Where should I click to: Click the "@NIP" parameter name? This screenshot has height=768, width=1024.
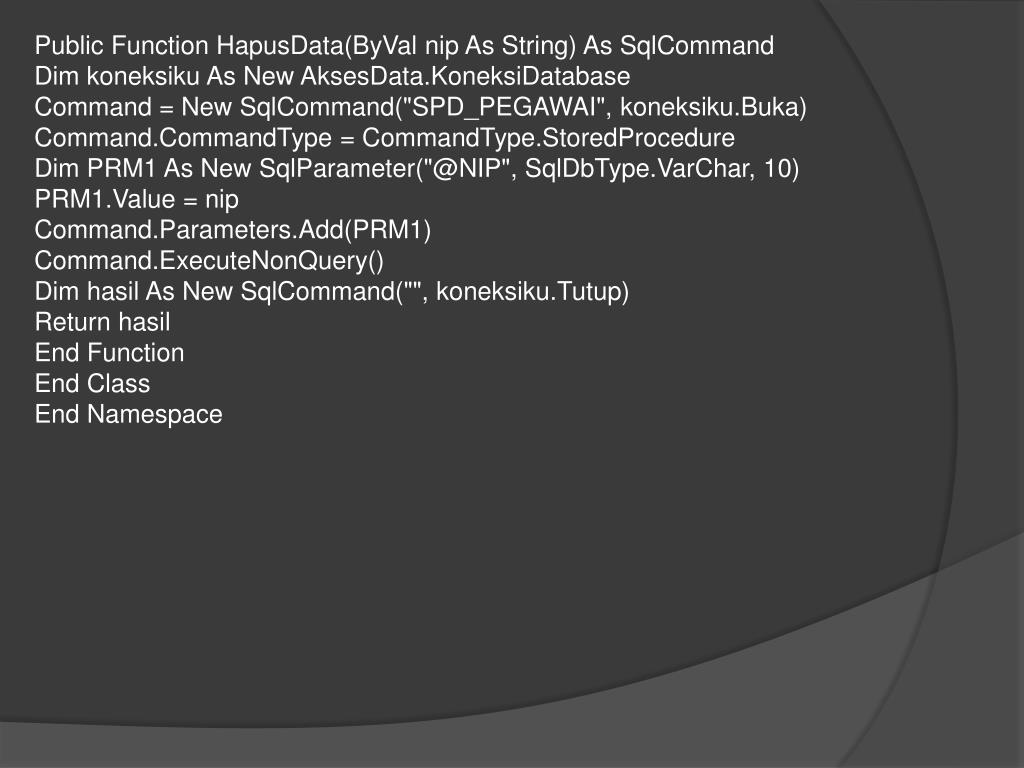tap(468, 168)
